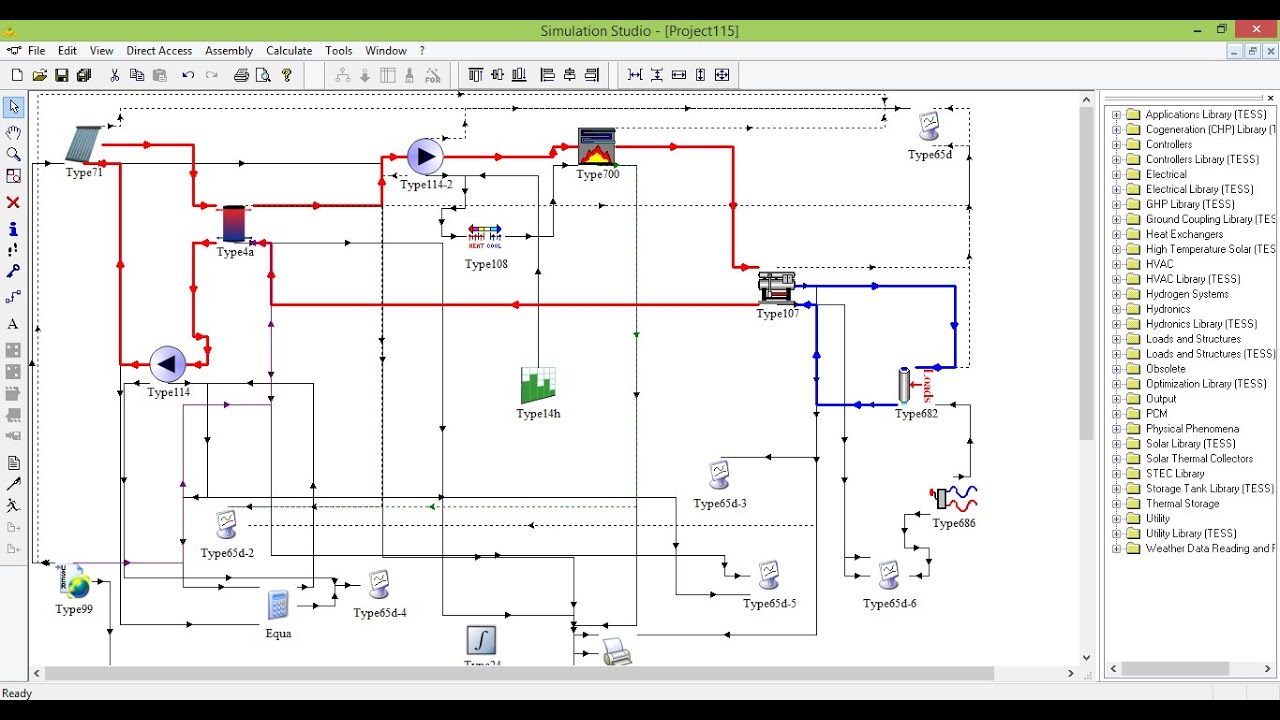The height and width of the screenshot is (720, 1280).
Task: Select the Type682 load component
Action: point(905,386)
